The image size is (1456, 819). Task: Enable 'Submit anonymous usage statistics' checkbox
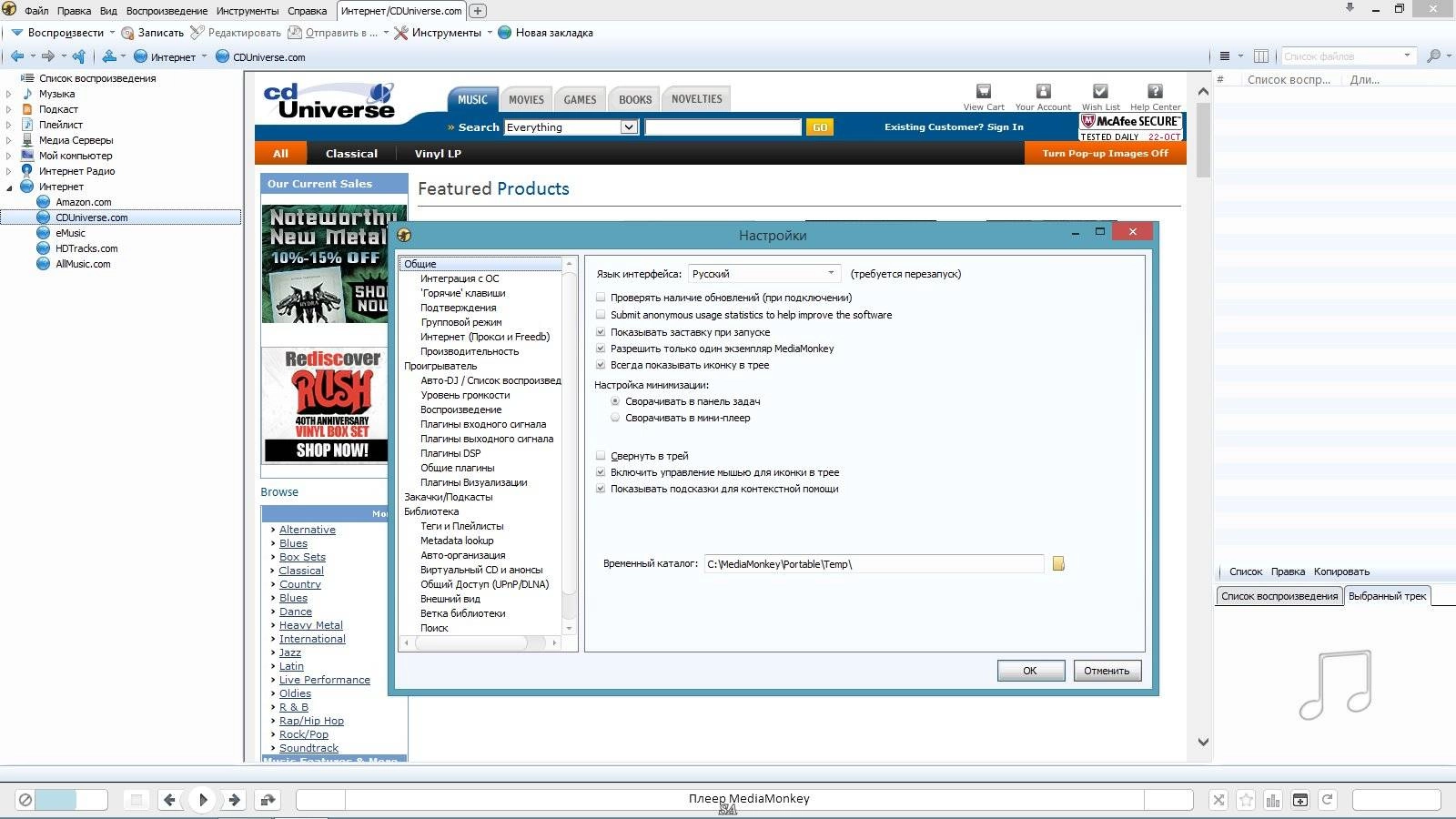click(x=601, y=315)
